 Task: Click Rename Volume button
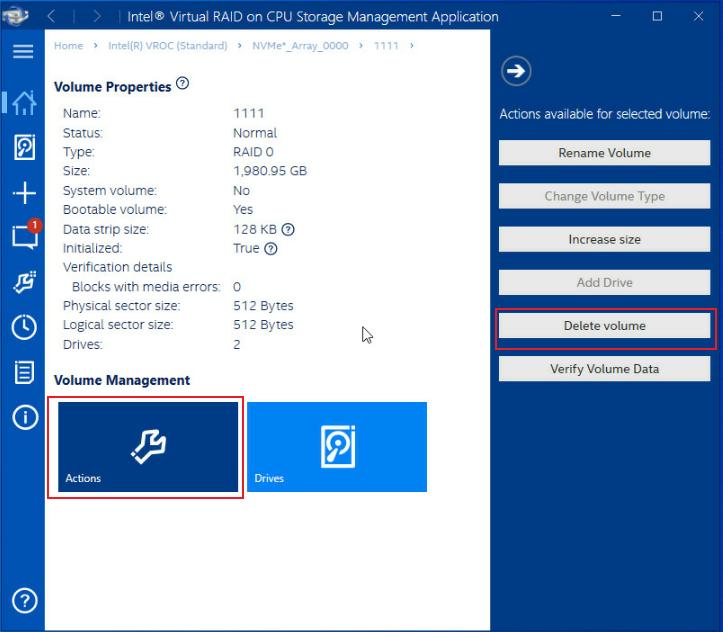604,153
